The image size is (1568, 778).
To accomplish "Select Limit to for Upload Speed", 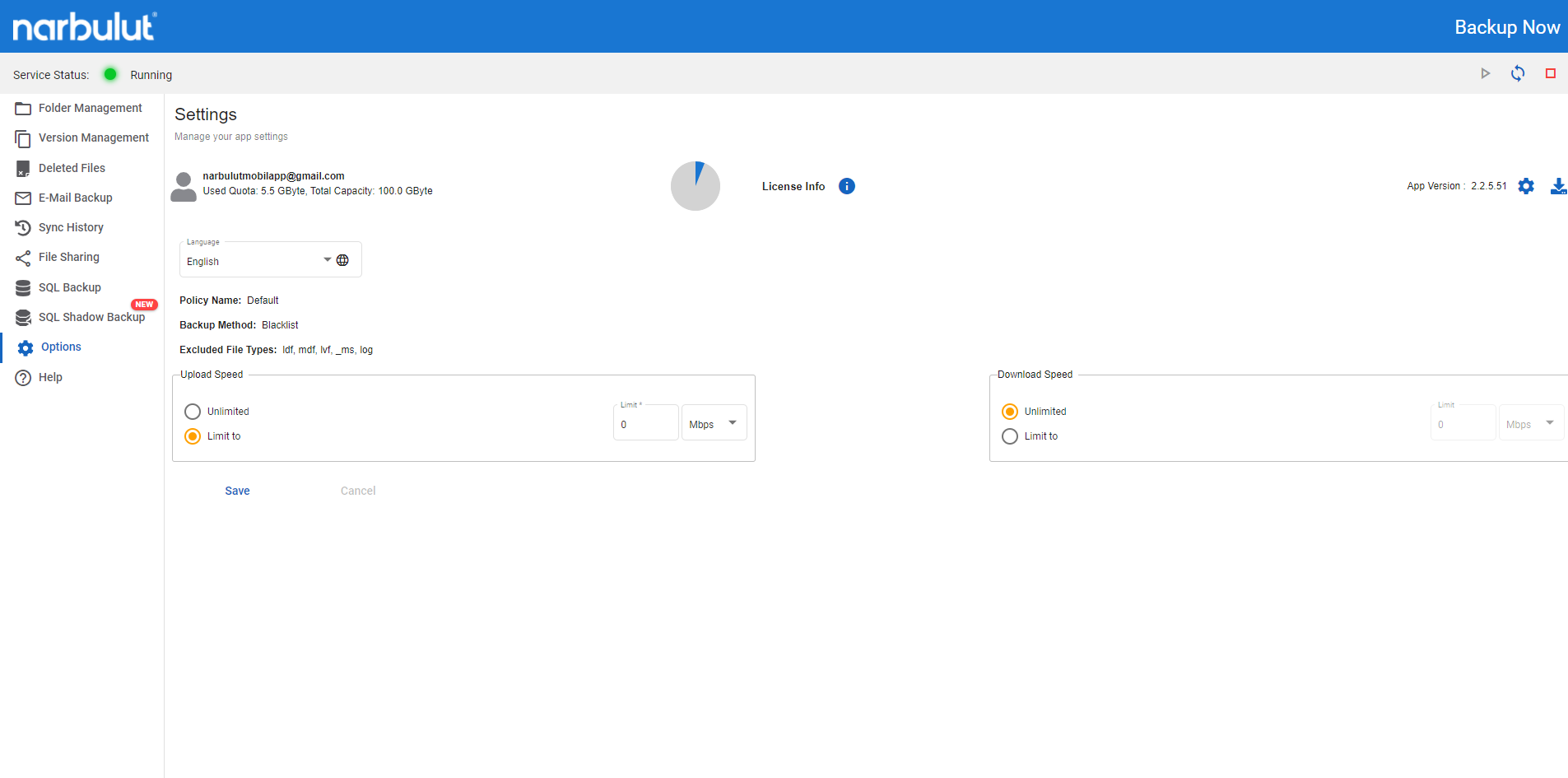I will (193, 436).
